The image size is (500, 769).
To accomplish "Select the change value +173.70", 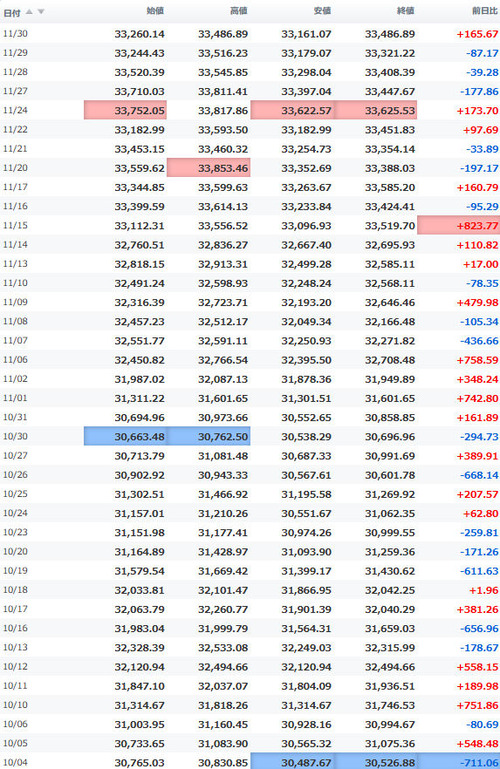I will point(477,110).
